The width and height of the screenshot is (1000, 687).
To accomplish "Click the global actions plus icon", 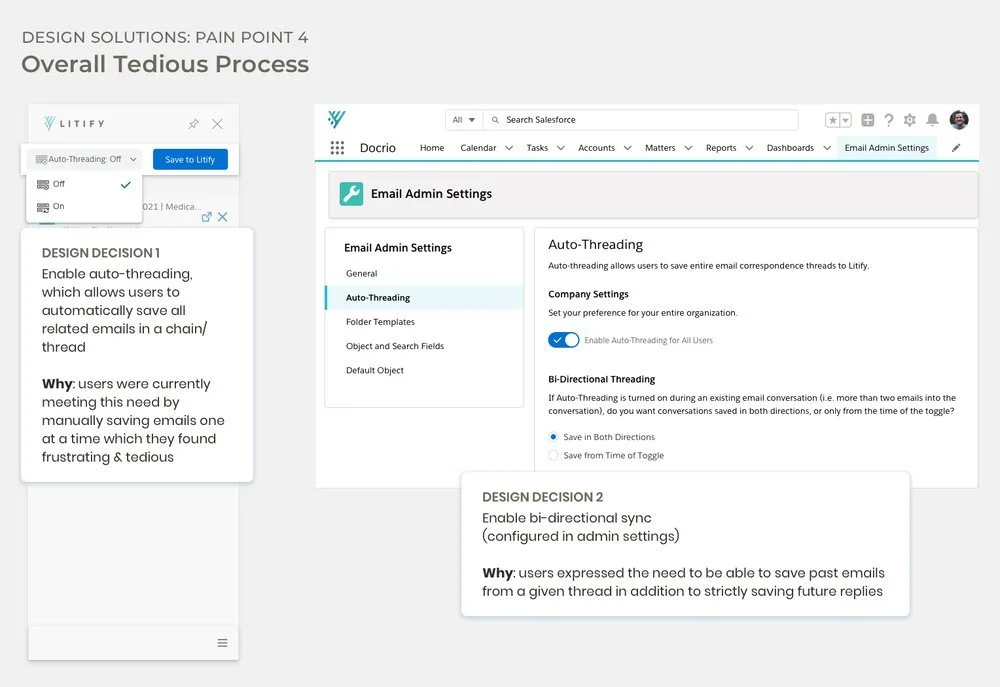I will tap(867, 120).
